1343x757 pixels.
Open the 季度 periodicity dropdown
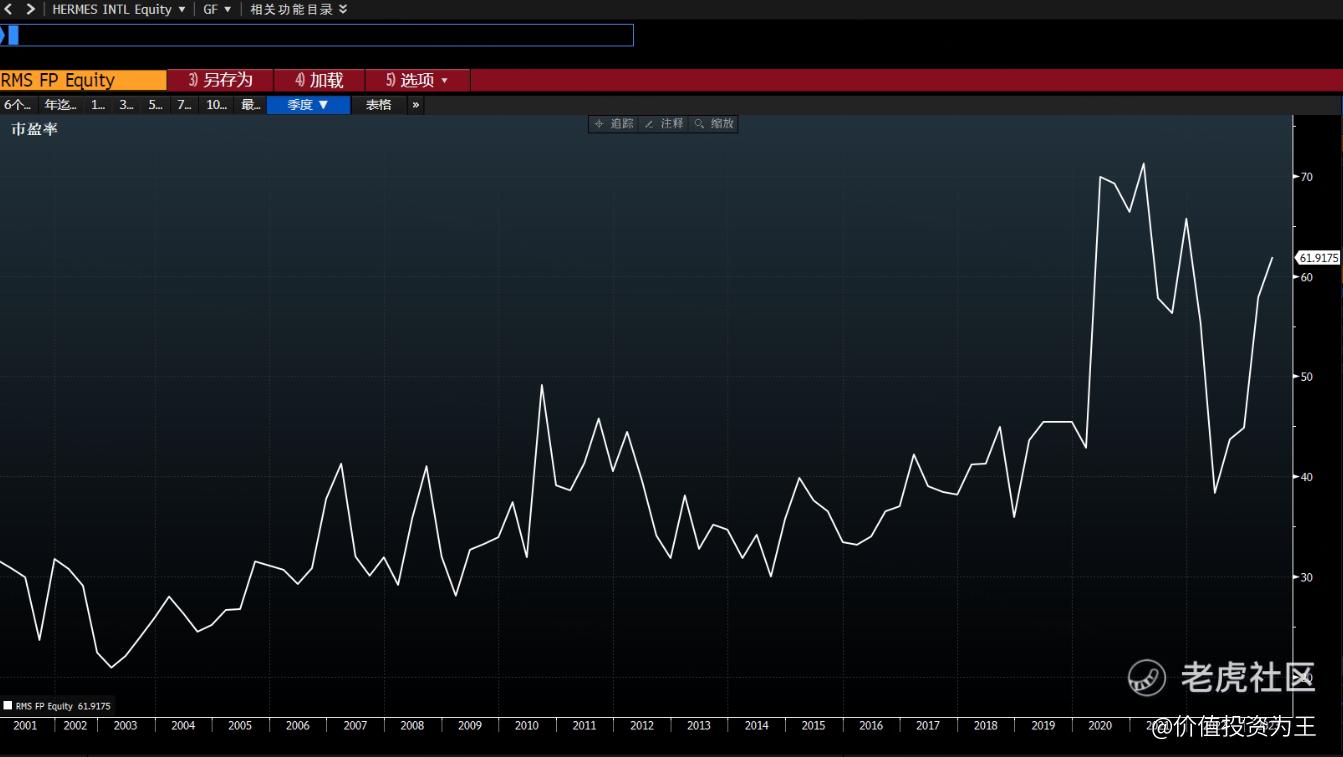(x=308, y=105)
